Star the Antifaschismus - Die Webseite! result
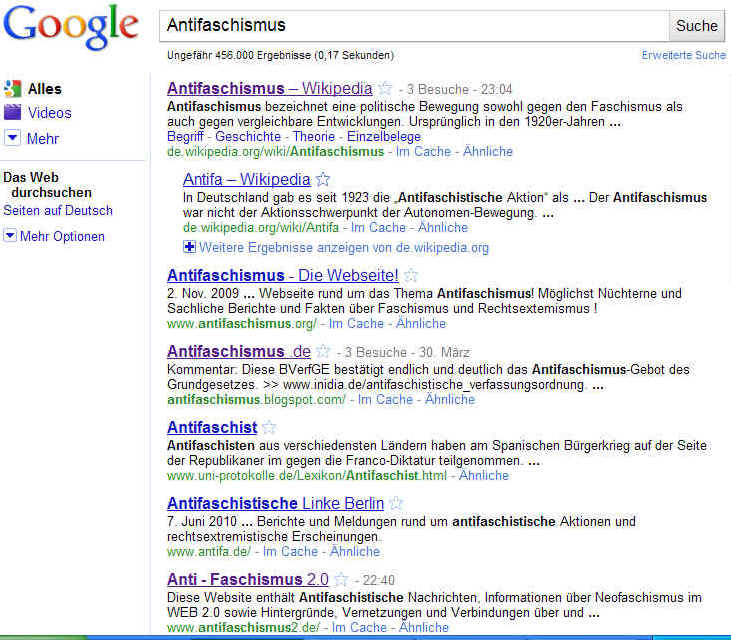 click(411, 275)
